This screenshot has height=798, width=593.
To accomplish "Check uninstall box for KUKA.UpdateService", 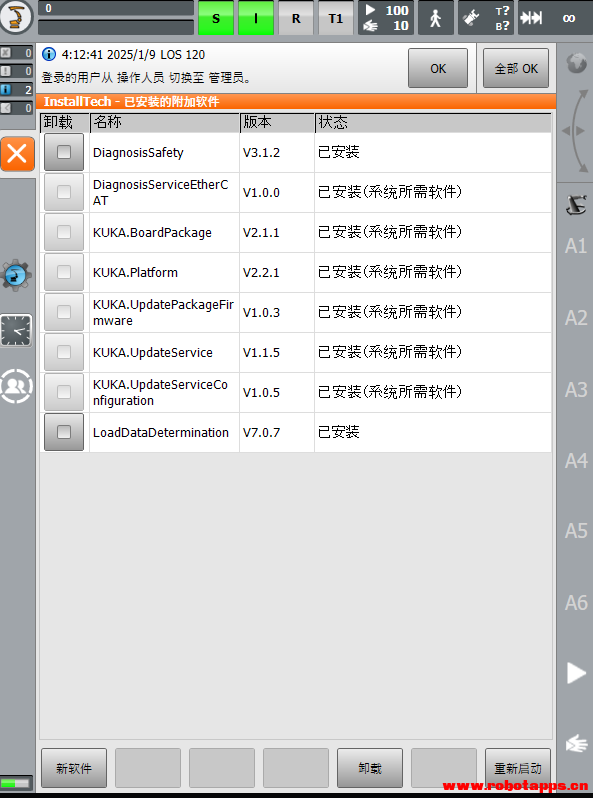I will (x=64, y=352).
